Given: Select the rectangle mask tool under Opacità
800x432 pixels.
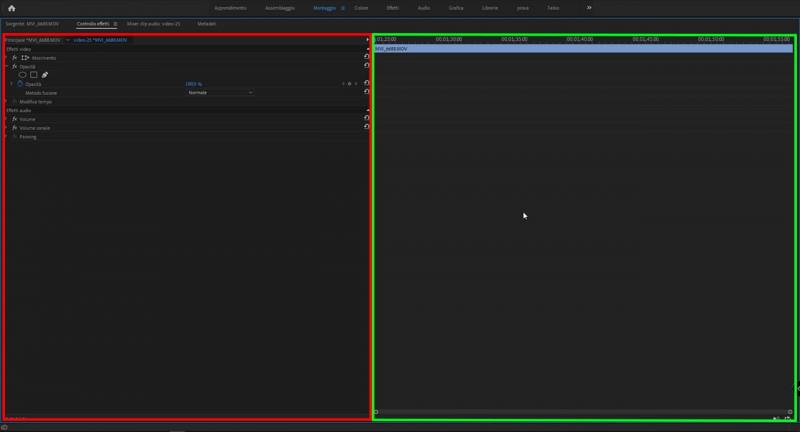Looking at the screenshot, I should click(x=33, y=75).
